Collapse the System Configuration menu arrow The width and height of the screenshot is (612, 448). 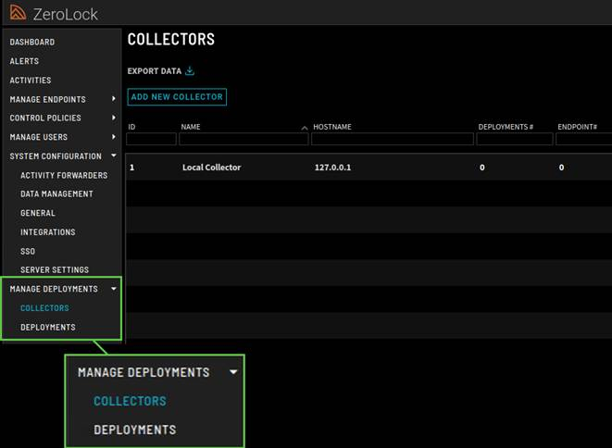coord(114,156)
